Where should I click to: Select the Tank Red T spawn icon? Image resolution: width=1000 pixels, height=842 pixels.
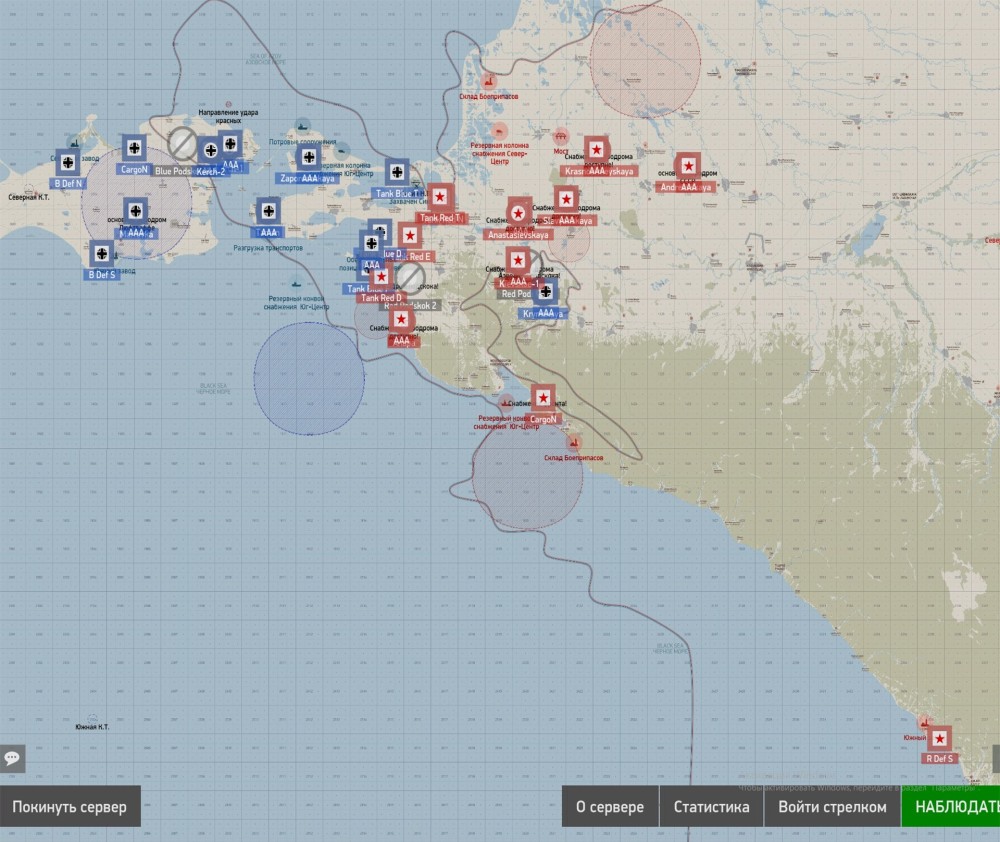tap(440, 197)
